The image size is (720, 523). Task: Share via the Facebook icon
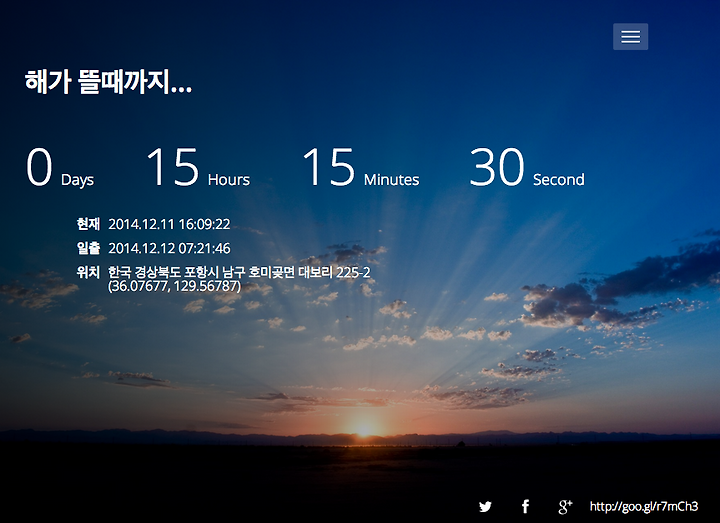[x=525, y=506]
